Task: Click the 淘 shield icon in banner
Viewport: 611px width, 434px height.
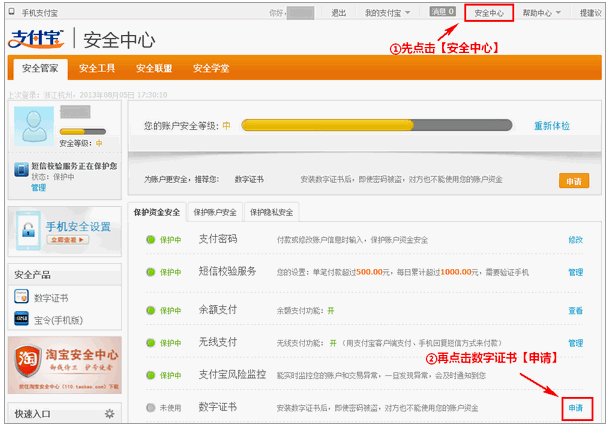Action: (27, 360)
